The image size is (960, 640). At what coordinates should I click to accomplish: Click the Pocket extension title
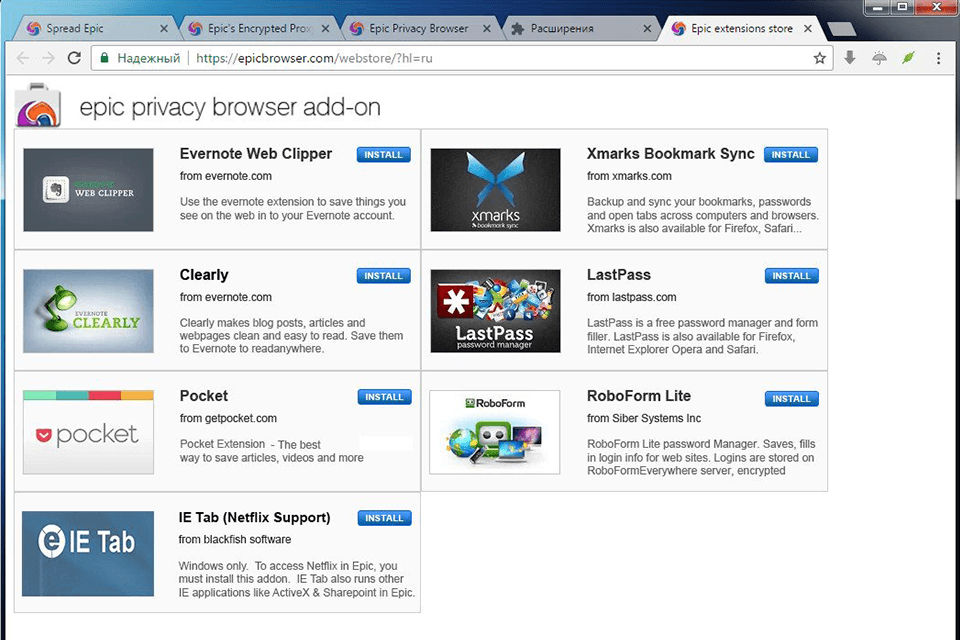pyautogui.click(x=204, y=396)
